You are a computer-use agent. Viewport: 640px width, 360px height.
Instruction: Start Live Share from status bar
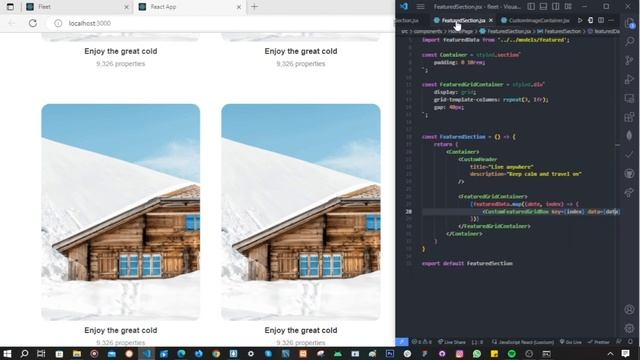(x=451, y=342)
